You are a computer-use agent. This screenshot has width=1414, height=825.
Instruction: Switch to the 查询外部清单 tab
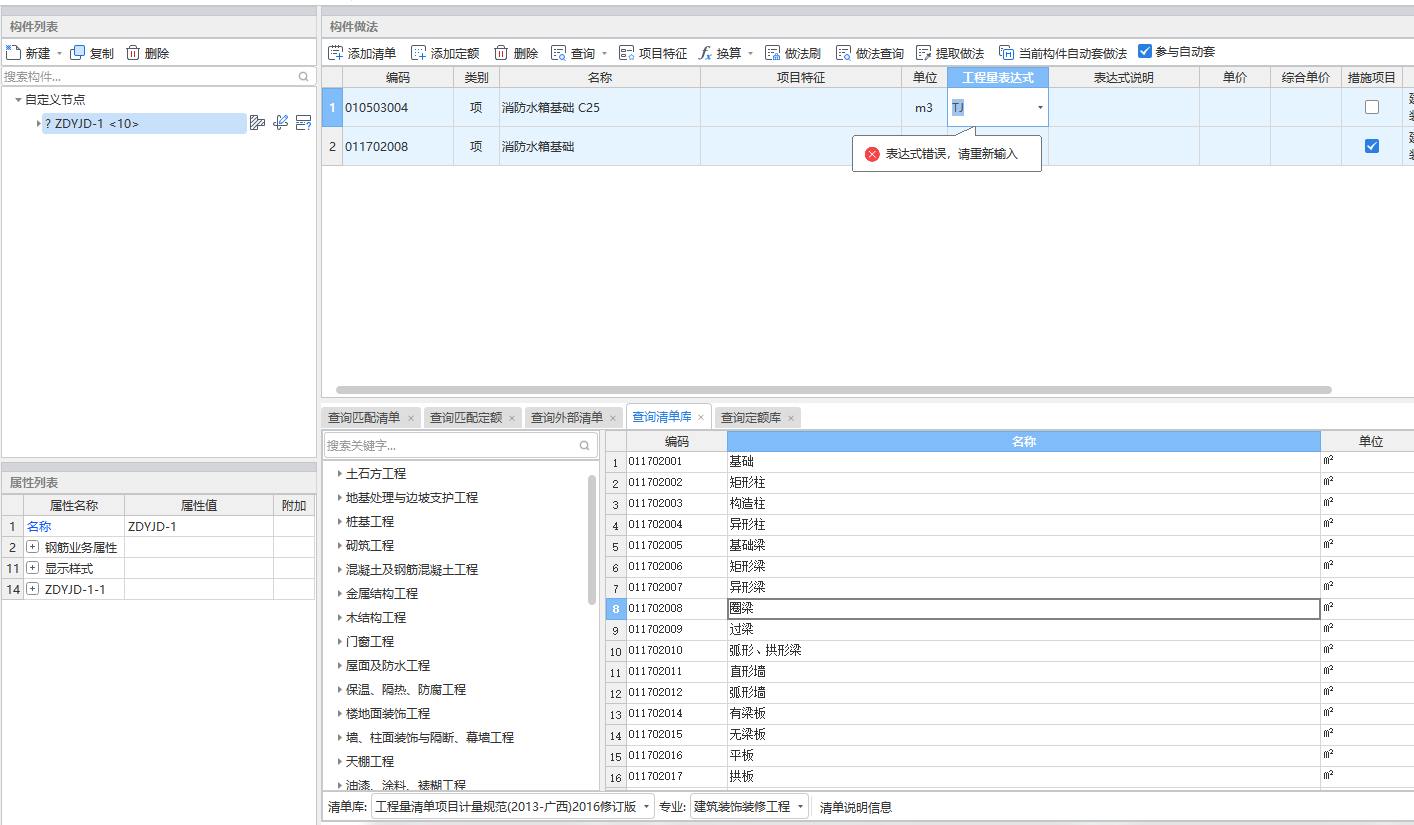pos(567,418)
